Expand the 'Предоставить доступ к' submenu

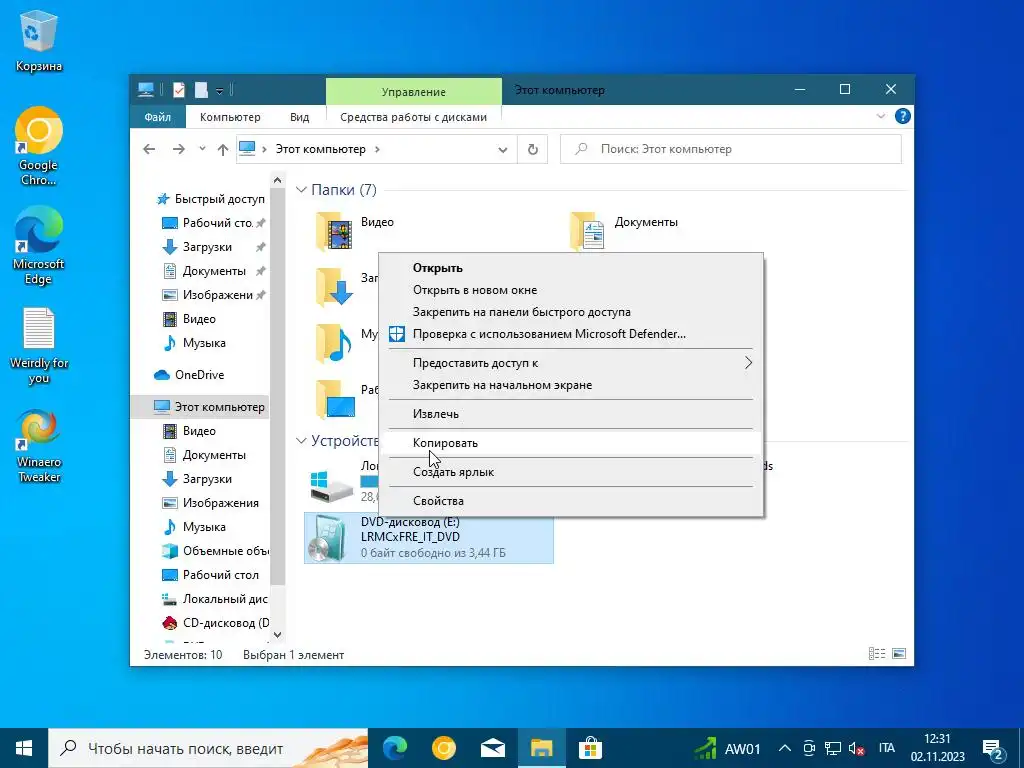pyautogui.click(x=571, y=363)
